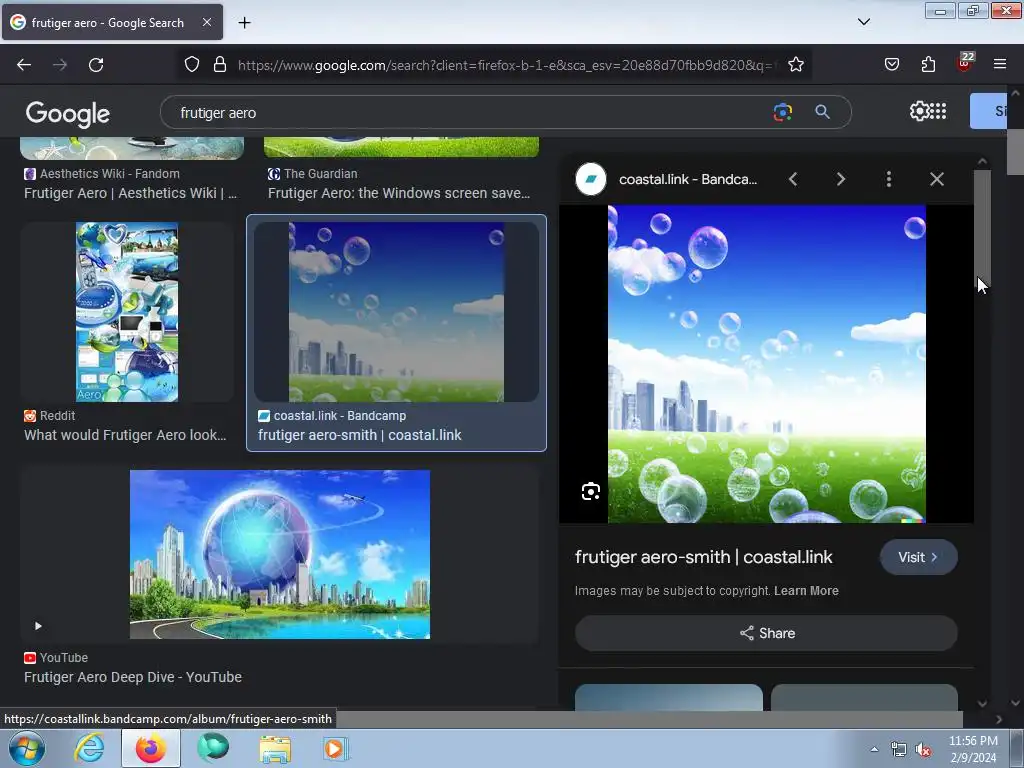
Task: Open the Windows Start menu
Action: (x=26, y=748)
